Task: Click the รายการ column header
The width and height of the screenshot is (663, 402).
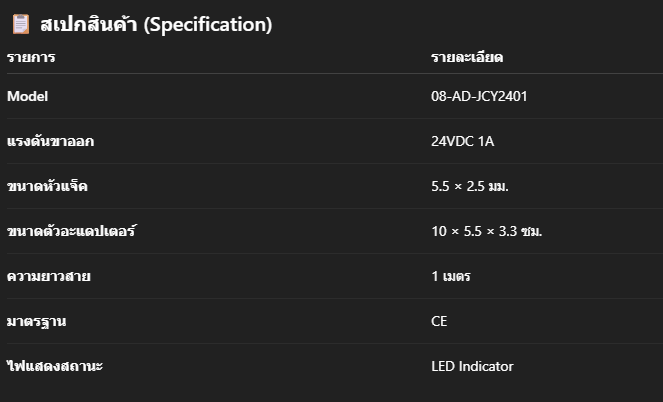Action: tap(31, 57)
